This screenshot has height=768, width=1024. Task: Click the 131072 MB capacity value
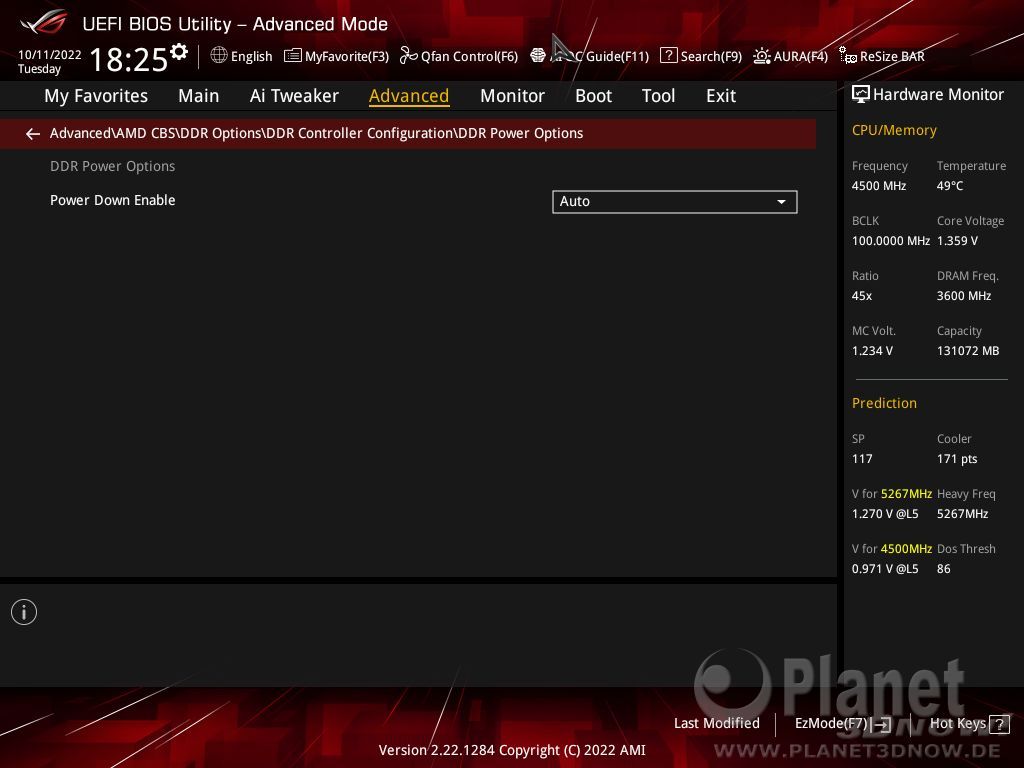point(968,351)
